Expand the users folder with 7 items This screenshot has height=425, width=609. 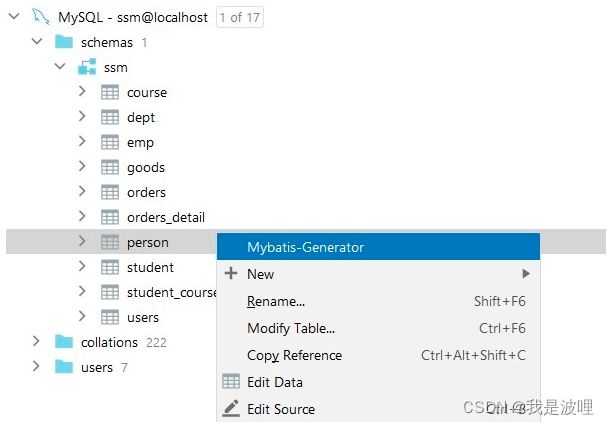point(36,366)
